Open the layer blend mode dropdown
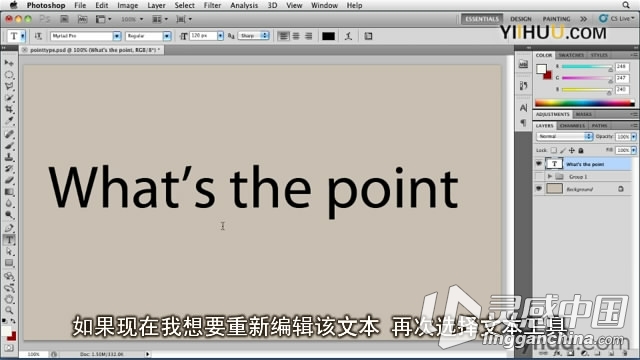 (x=564, y=136)
